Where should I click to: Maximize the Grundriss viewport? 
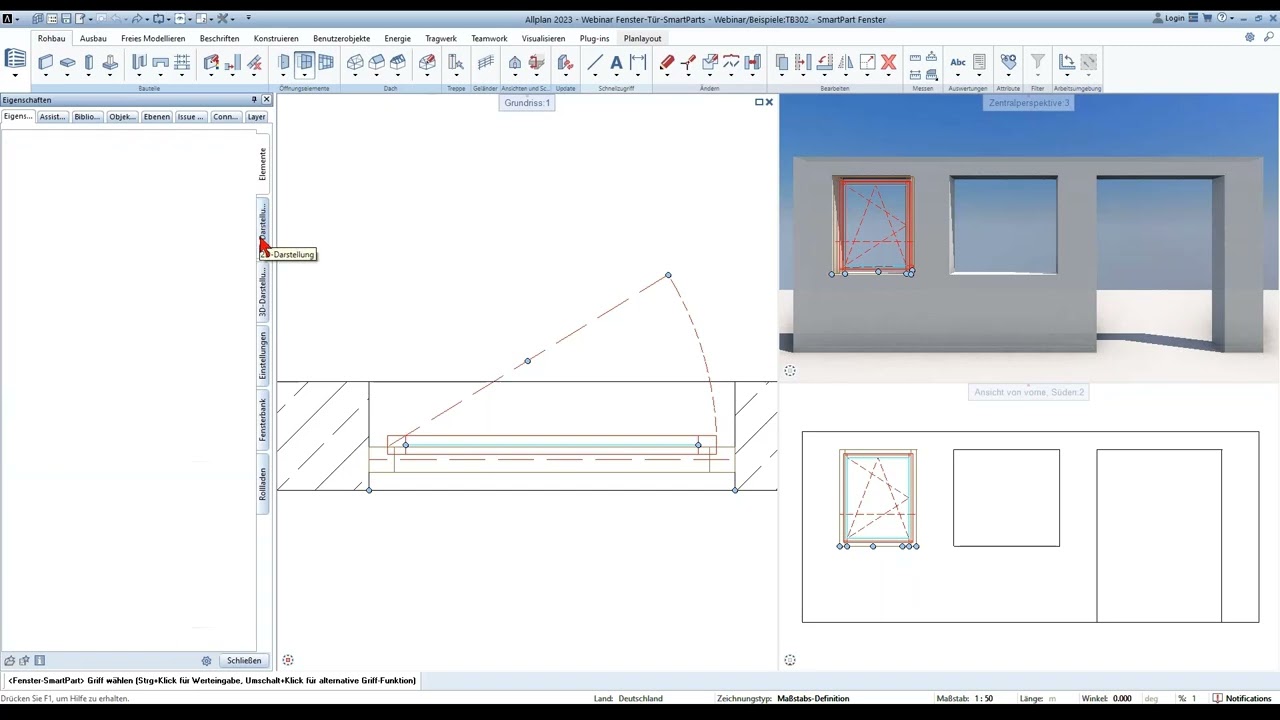pos(759,102)
